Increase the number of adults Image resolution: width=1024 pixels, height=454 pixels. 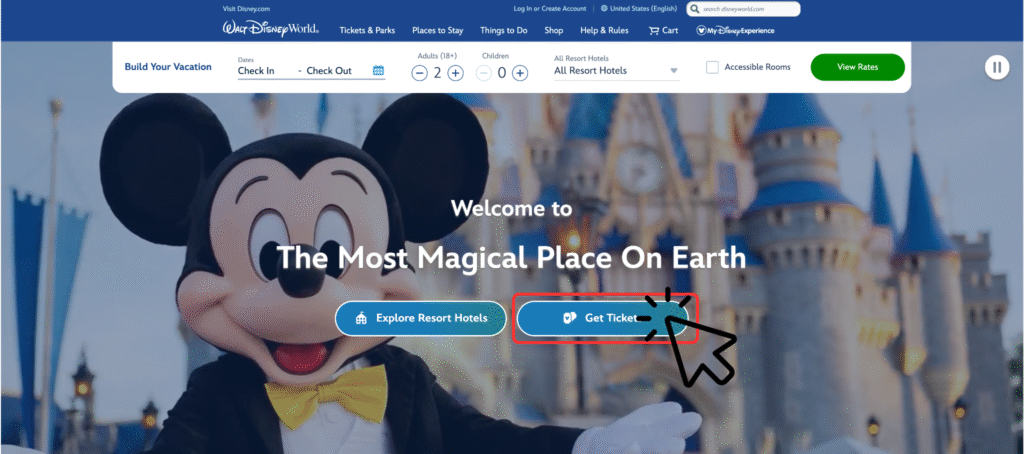tap(456, 73)
